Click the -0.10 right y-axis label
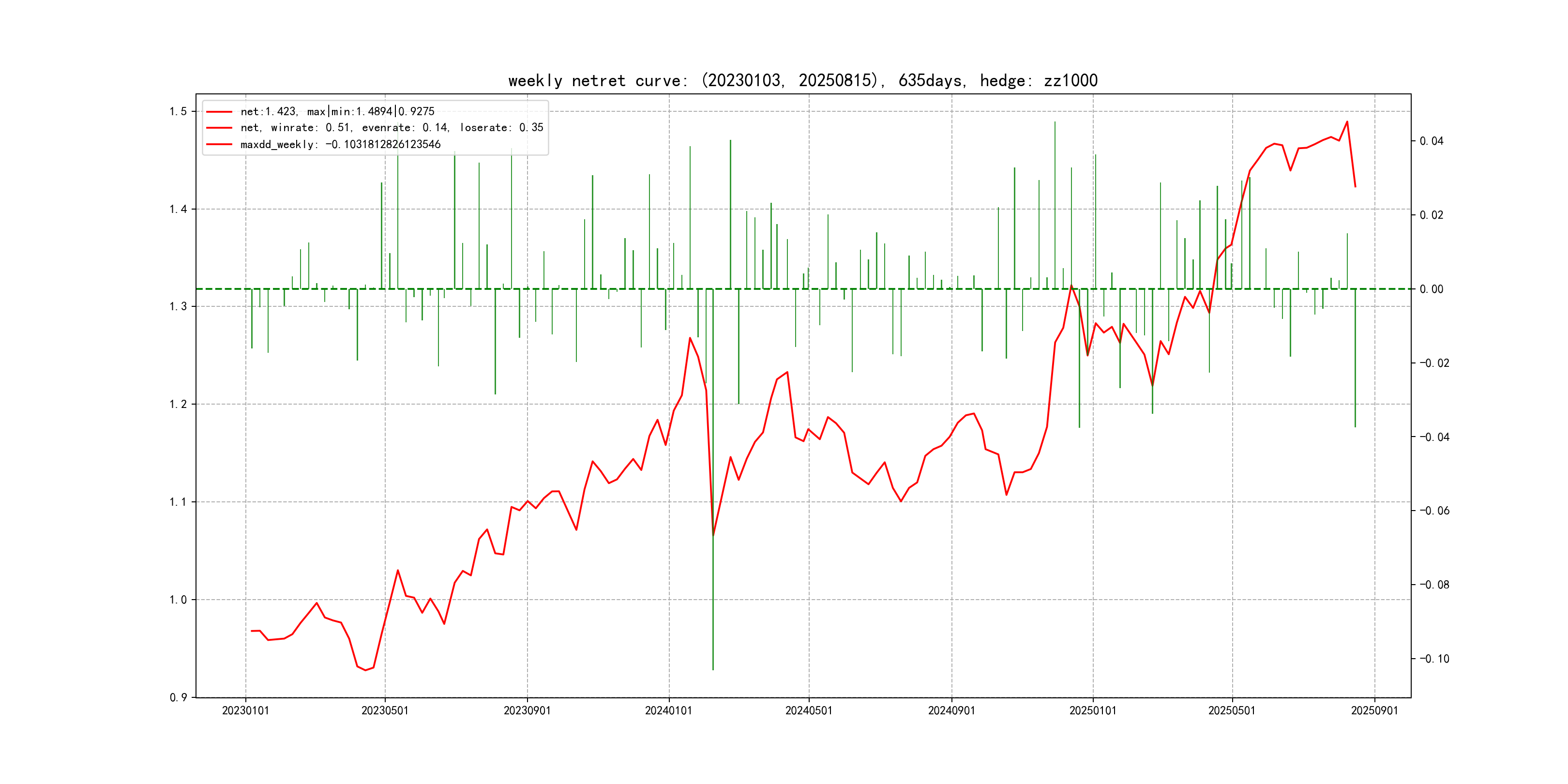Viewport: 1568px width, 784px height. (x=1434, y=659)
